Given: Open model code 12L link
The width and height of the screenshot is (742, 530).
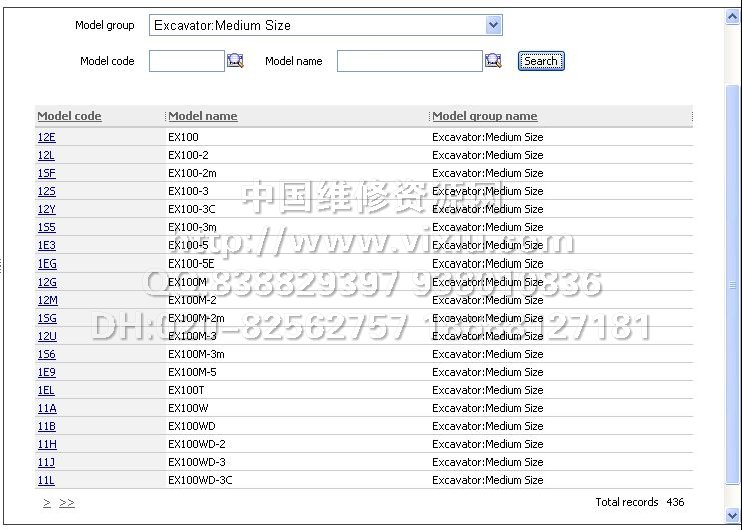Looking at the screenshot, I should pyautogui.click(x=46, y=155).
